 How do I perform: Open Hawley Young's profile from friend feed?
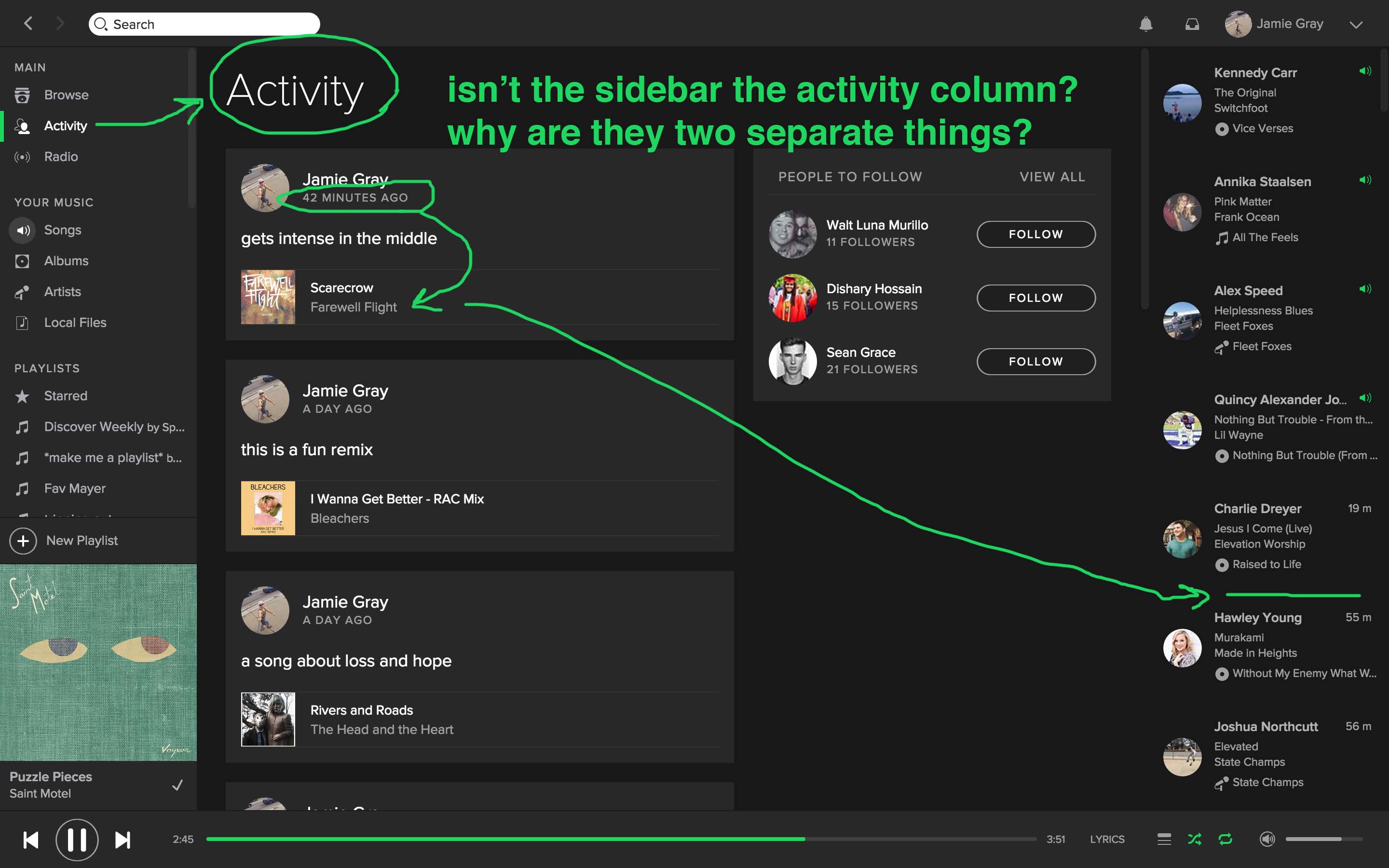[1257, 618]
